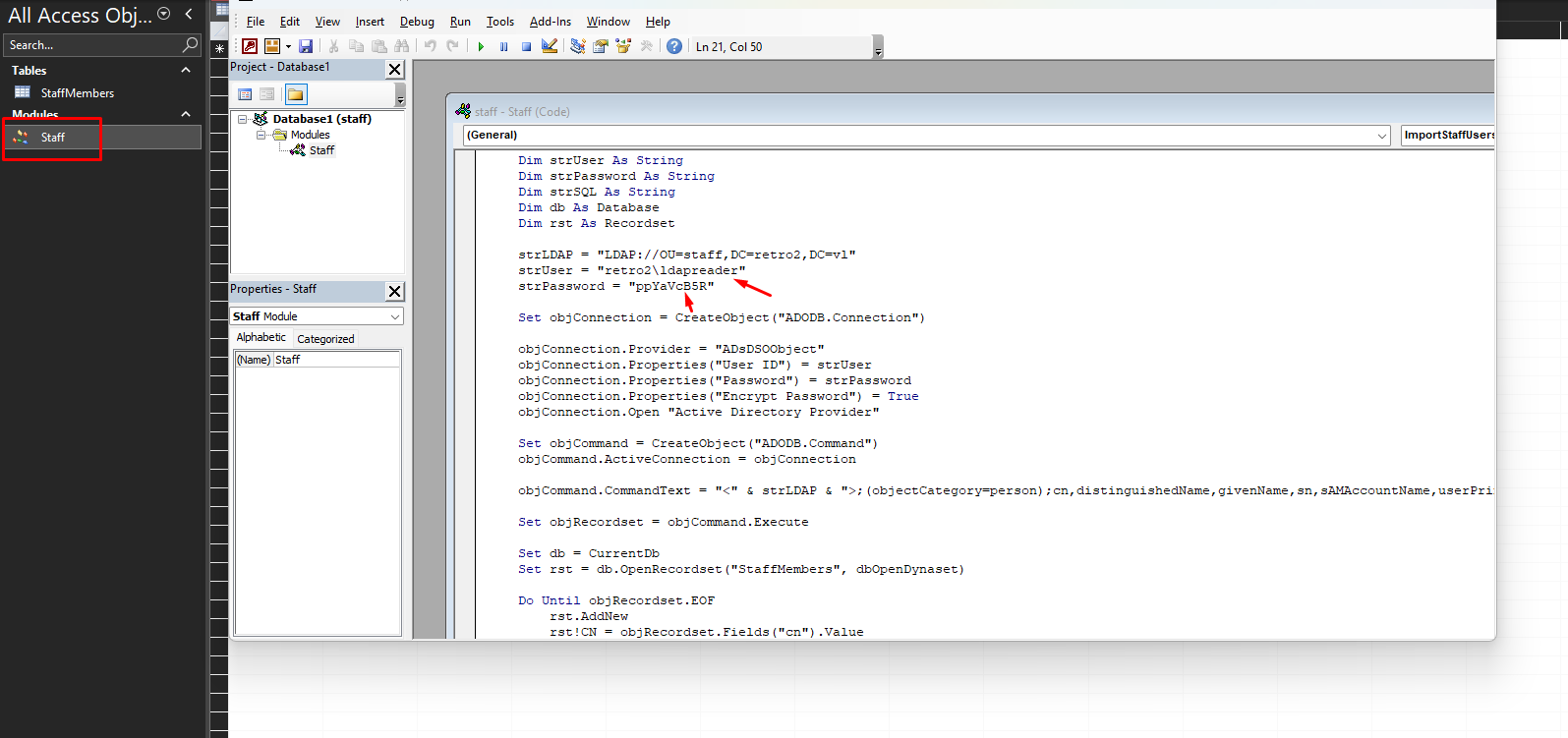Click the new record asterisk row selector
The width and height of the screenshot is (1568, 738).
tap(219, 47)
